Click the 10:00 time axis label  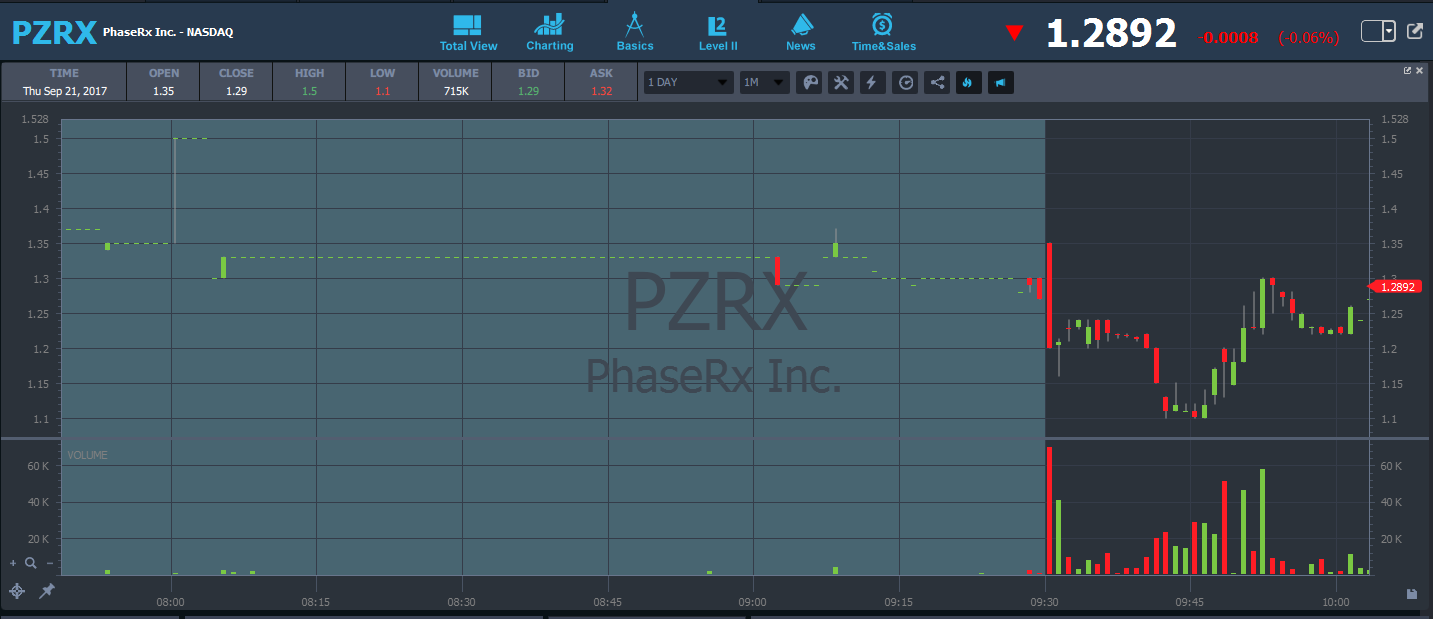tap(1336, 603)
